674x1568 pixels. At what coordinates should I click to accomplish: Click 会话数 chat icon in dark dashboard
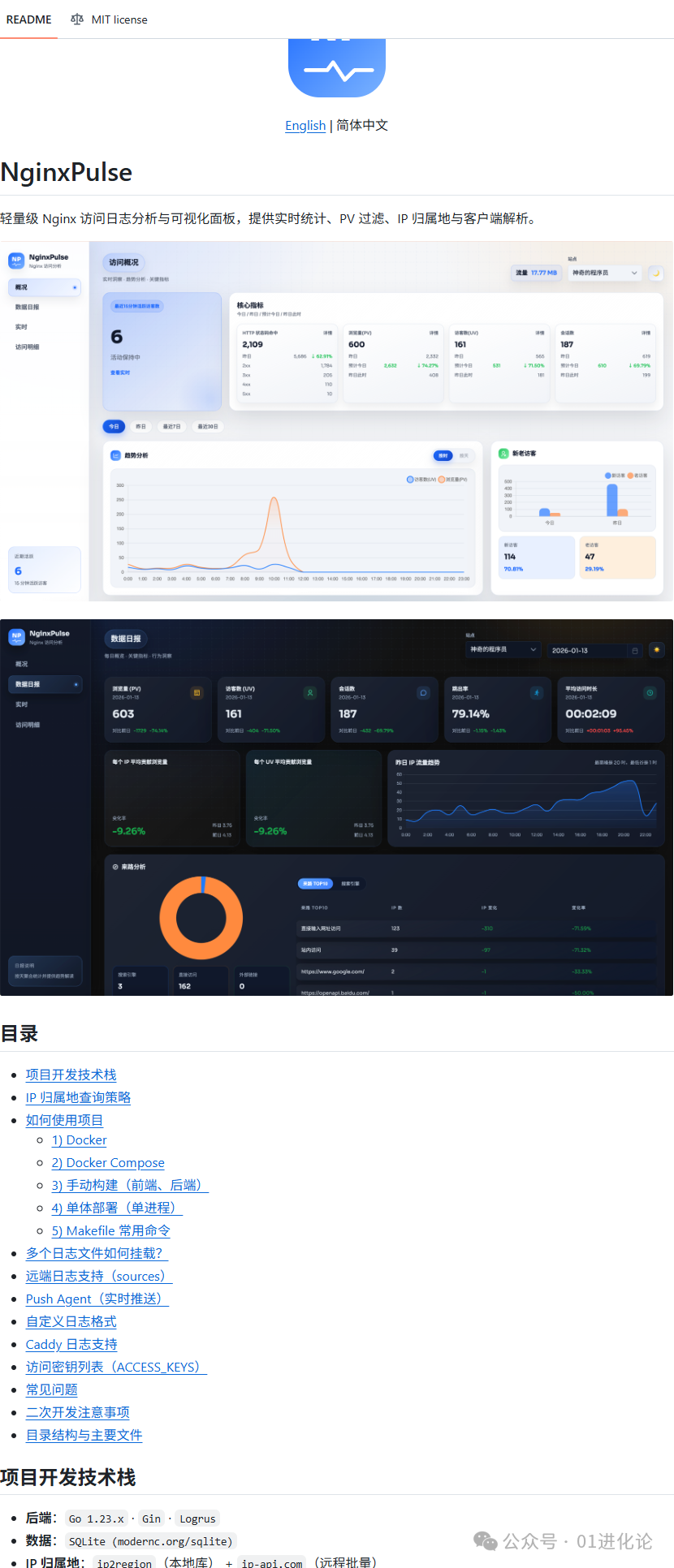(x=422, y=692)
